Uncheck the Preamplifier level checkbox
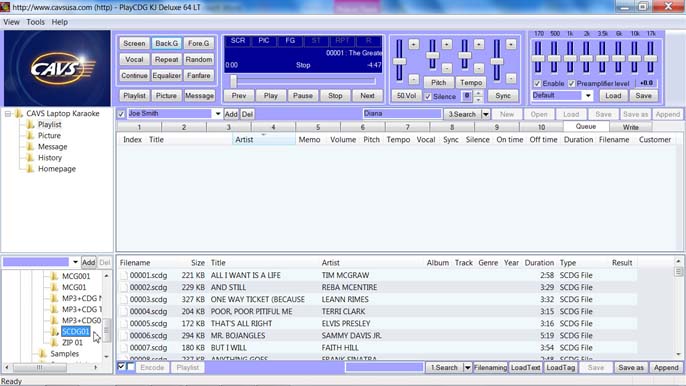Image resolution: width=686 pixels, height=386 pixels. point(571,84)
